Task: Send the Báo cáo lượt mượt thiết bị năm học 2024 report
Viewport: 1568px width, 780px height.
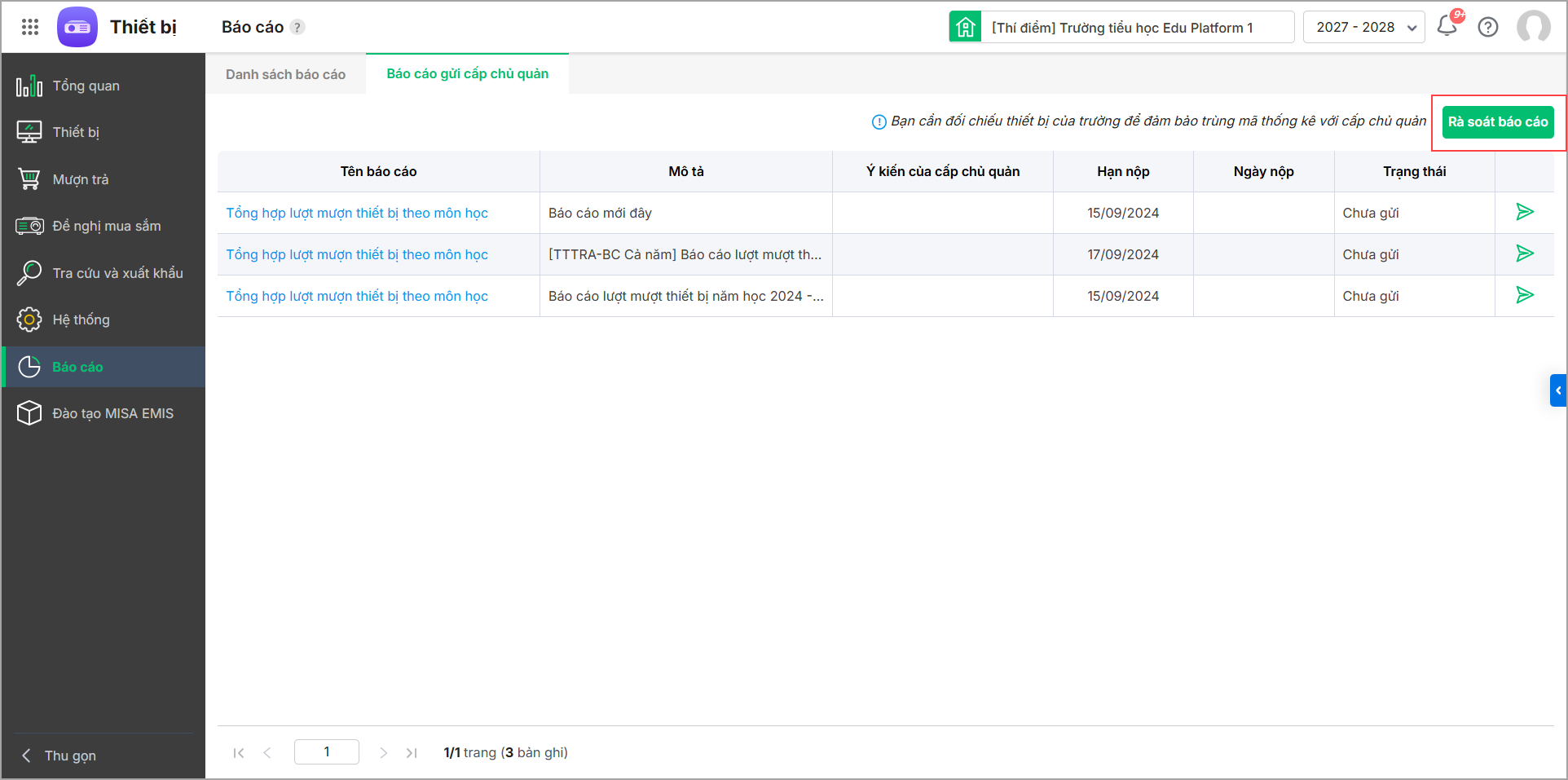Action: tap(1524, 295)
